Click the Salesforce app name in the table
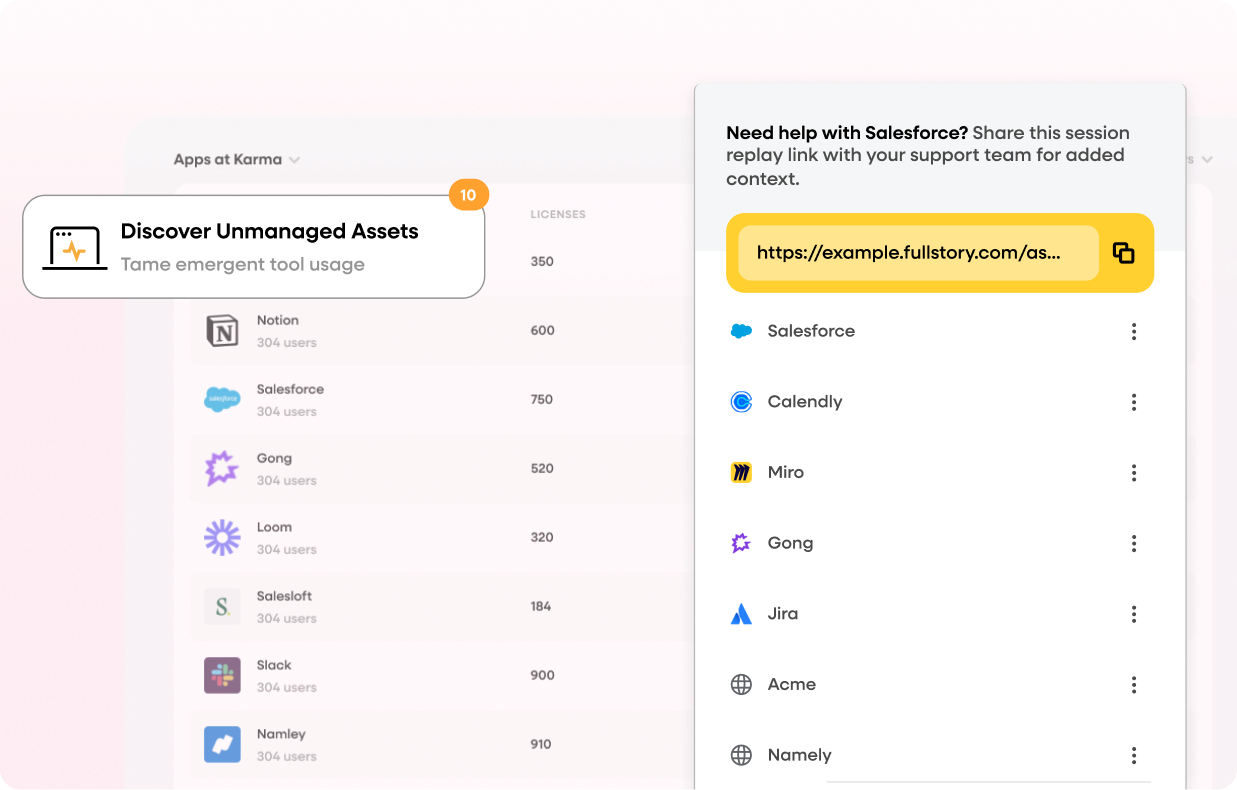 coord(290,389)
